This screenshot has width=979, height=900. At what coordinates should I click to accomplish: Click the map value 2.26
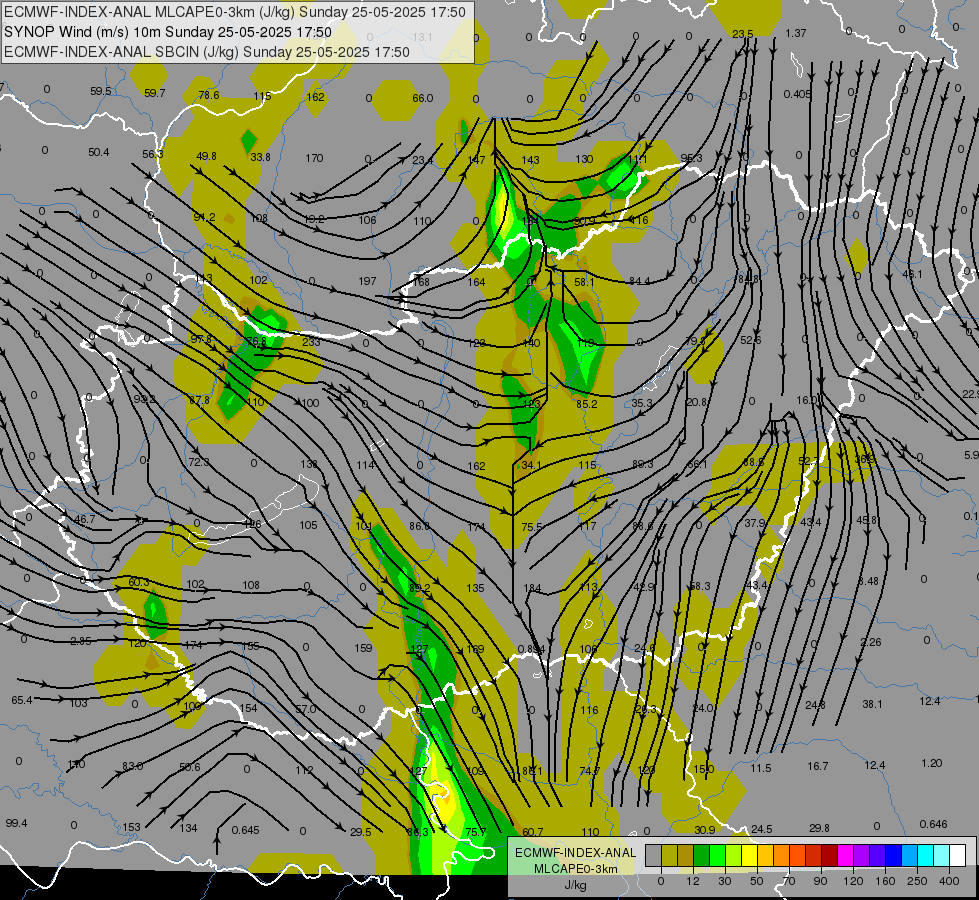(871, 642)
